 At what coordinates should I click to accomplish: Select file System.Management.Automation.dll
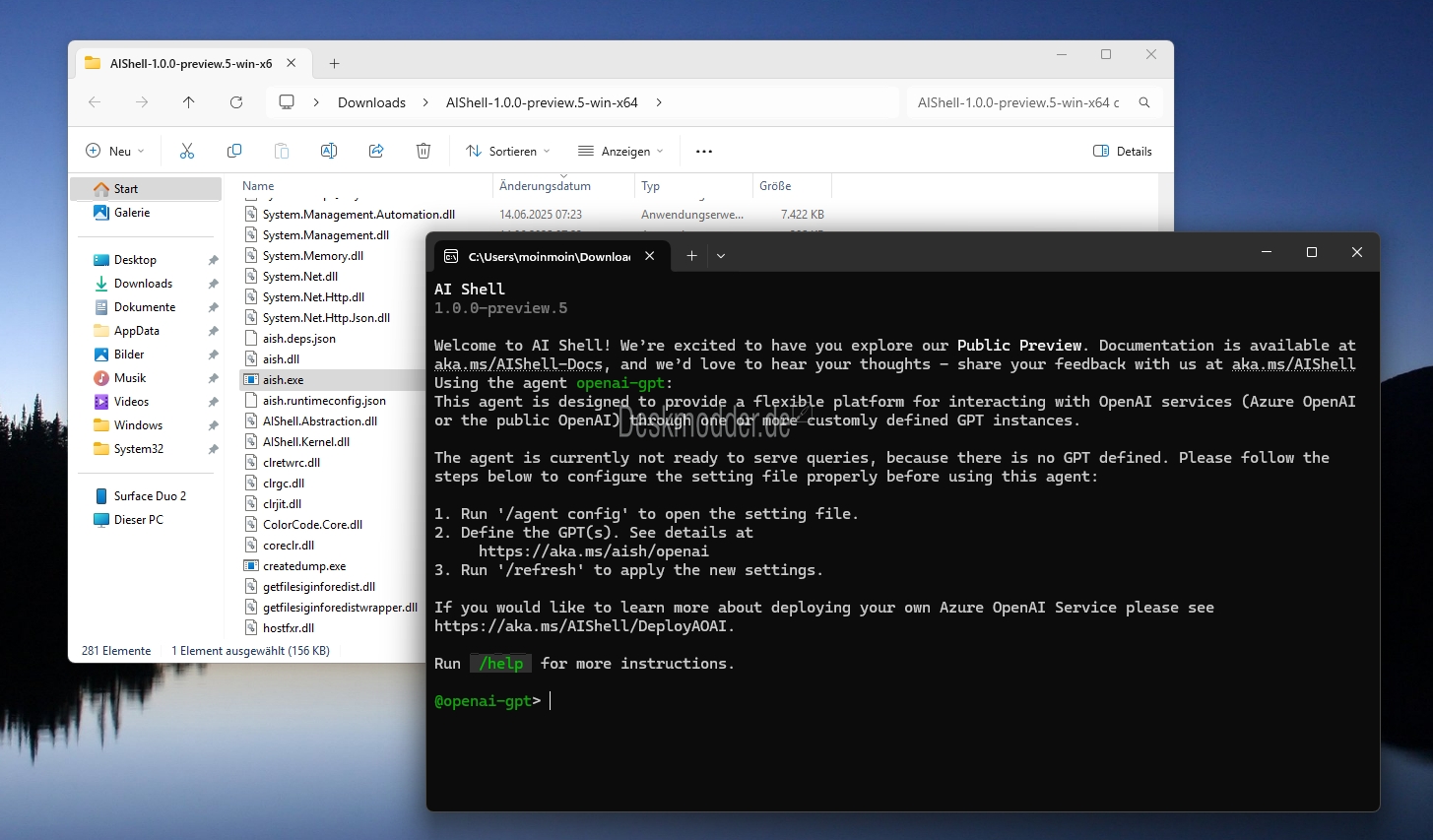pos(358,215)
